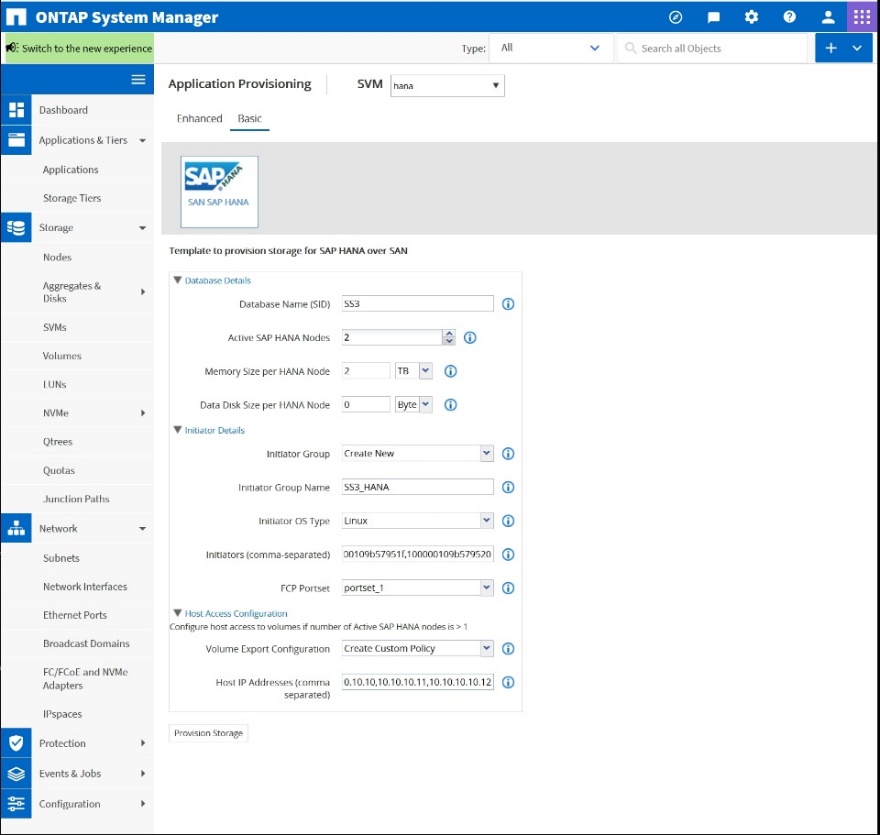The height and width of the screenshot is (835, 880).
Task: Open dropdown arrow next to plus button
Action: [x=858, y=48]
